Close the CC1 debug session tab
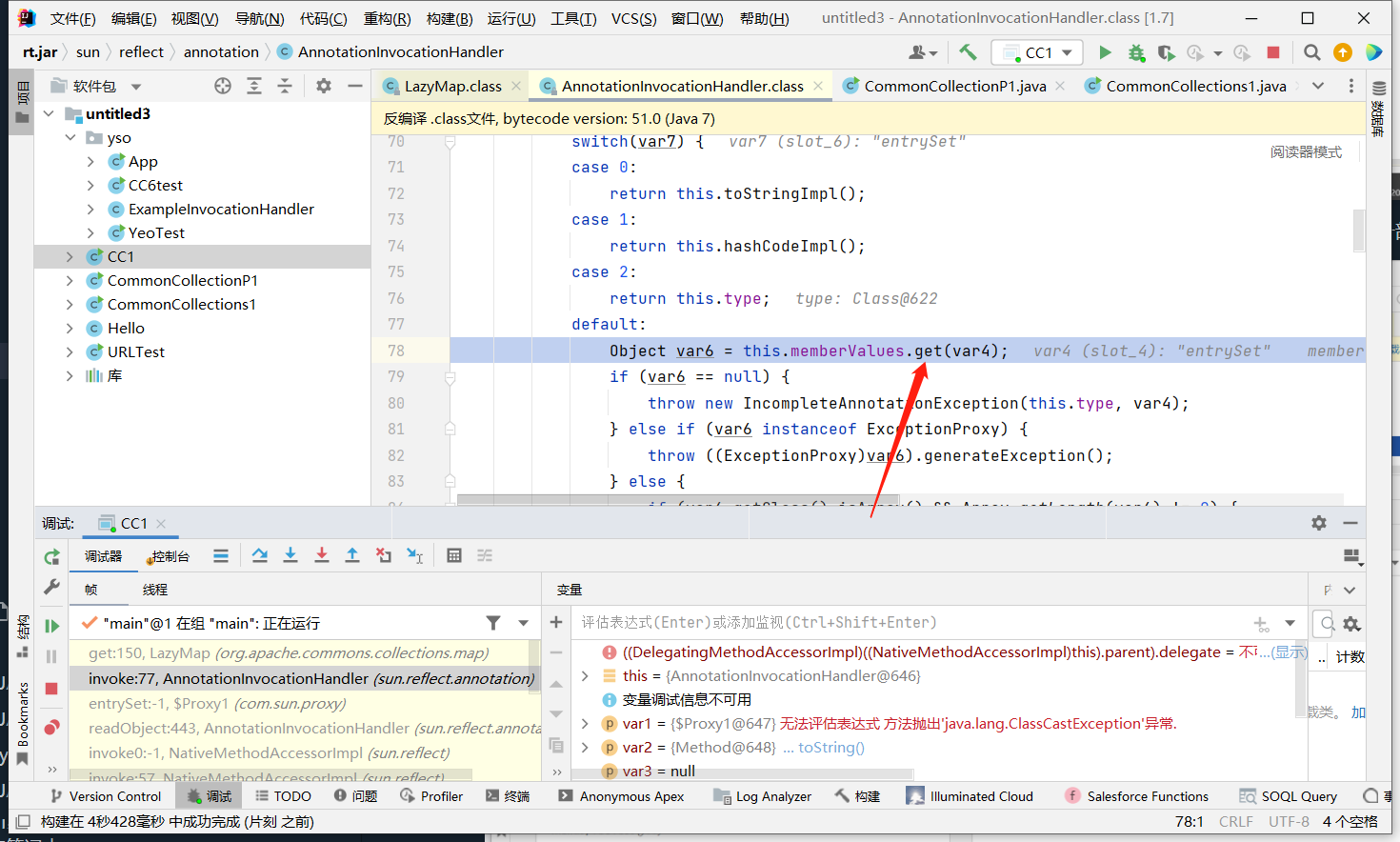The height and width of the screenshot is (842, 1400). pyautogui.click(x=161, y=524)
